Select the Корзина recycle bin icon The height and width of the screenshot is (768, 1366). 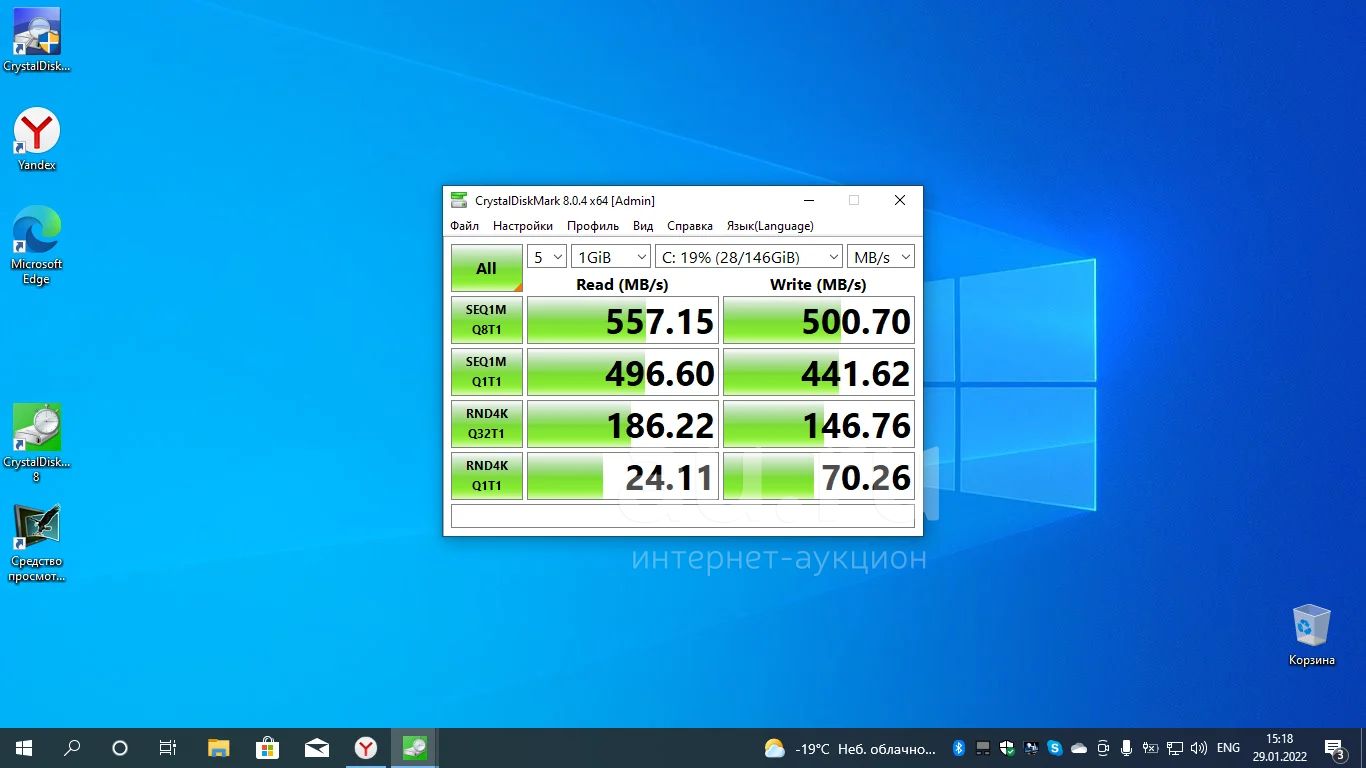click(1311, 635)
